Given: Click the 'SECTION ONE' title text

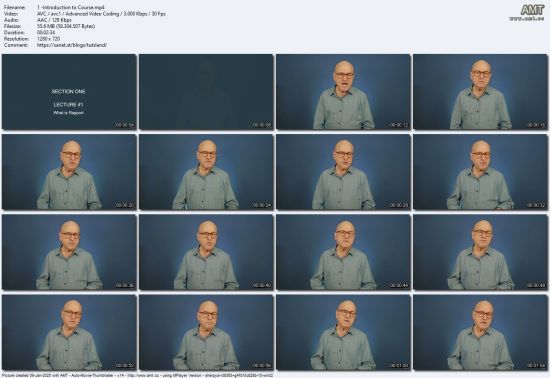Looking at the screenshot, I should coord(68,92).
